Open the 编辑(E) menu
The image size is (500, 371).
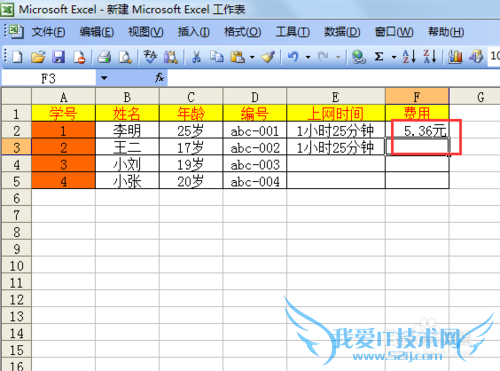click(97, 32)
